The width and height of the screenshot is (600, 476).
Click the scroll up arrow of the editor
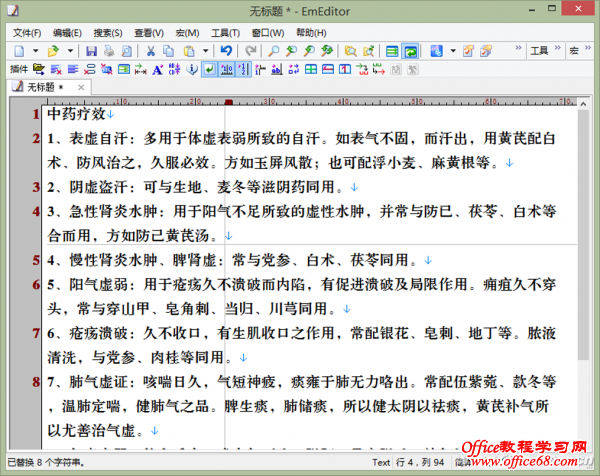pos(583,104)
